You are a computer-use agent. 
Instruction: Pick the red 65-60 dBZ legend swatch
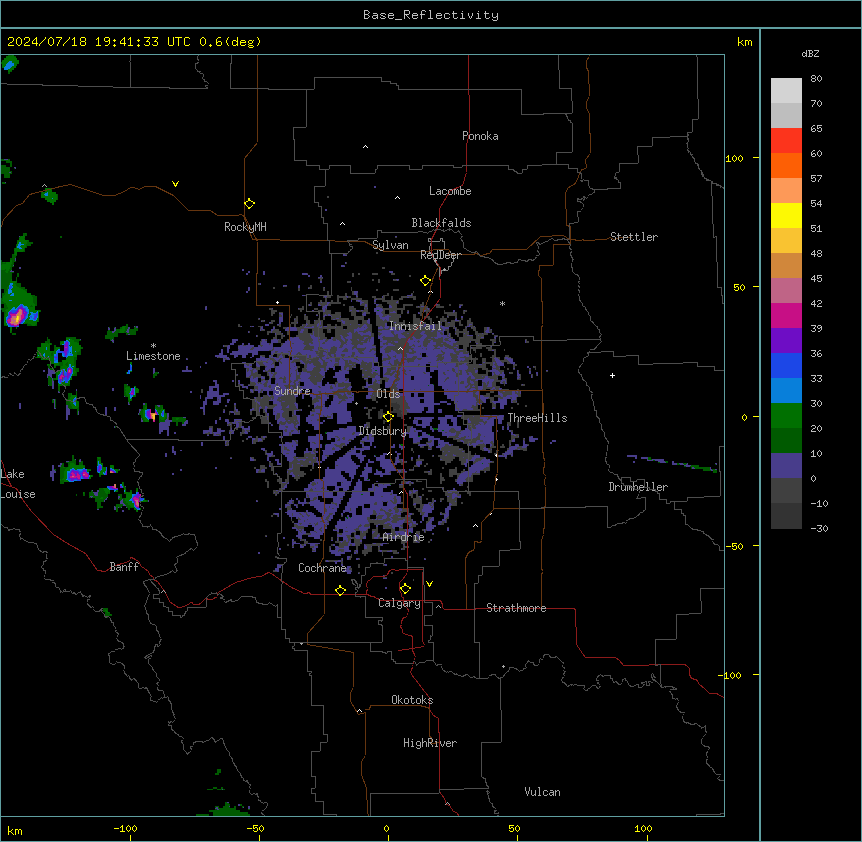pyautogui.click(x=786, y=141)
